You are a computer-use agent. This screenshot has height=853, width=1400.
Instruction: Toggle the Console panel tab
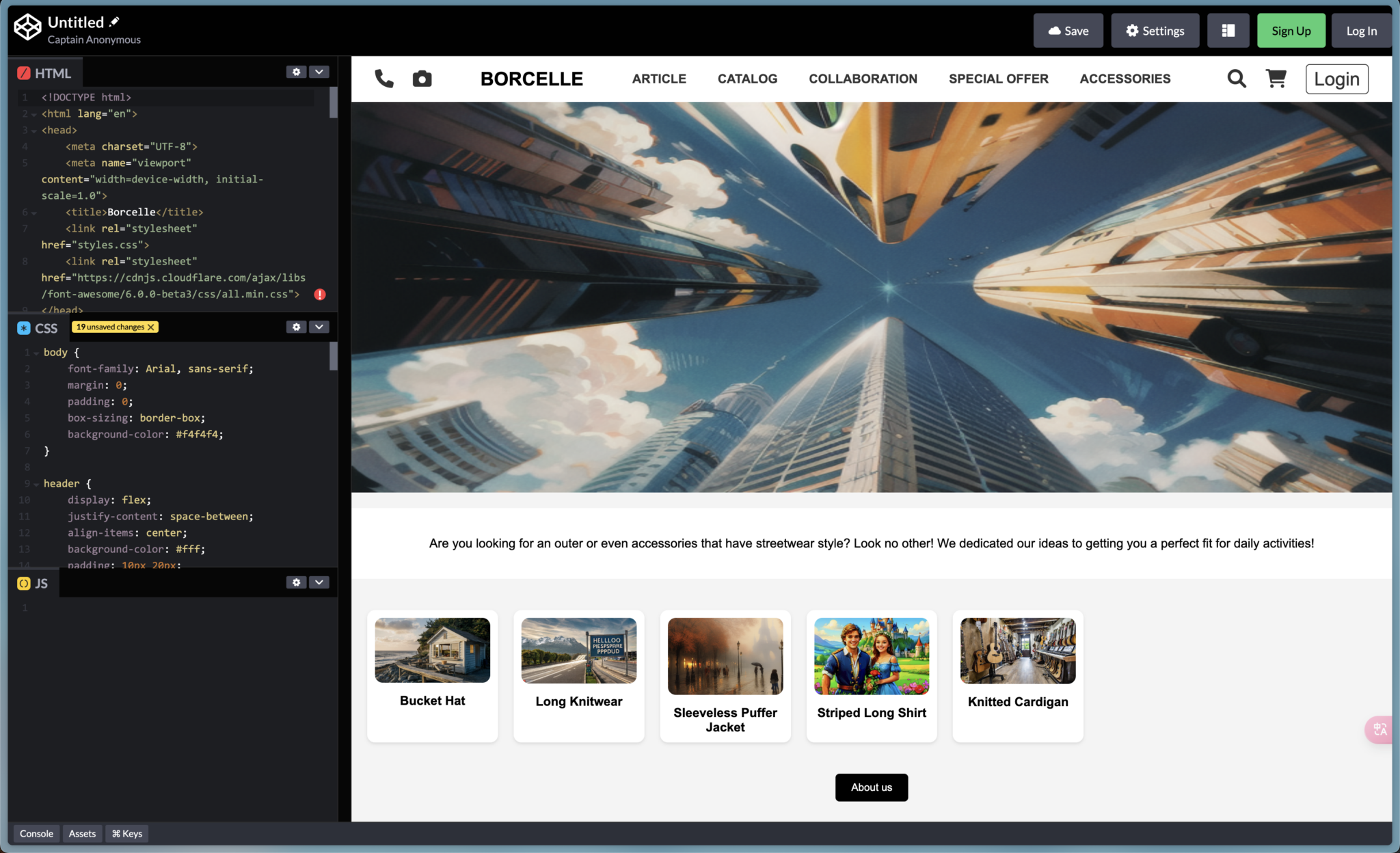[x=36, y=833]
